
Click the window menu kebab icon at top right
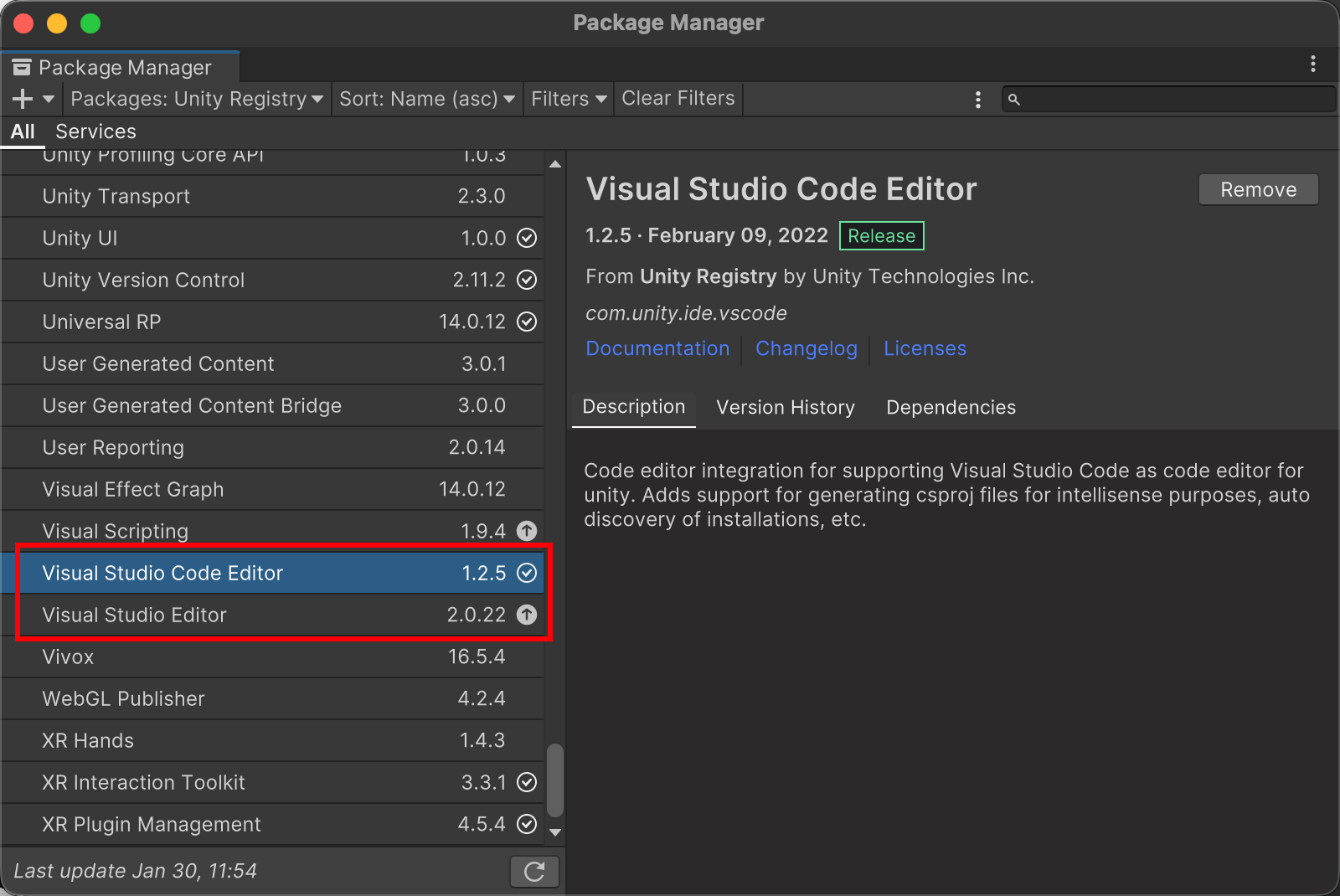1313,64
